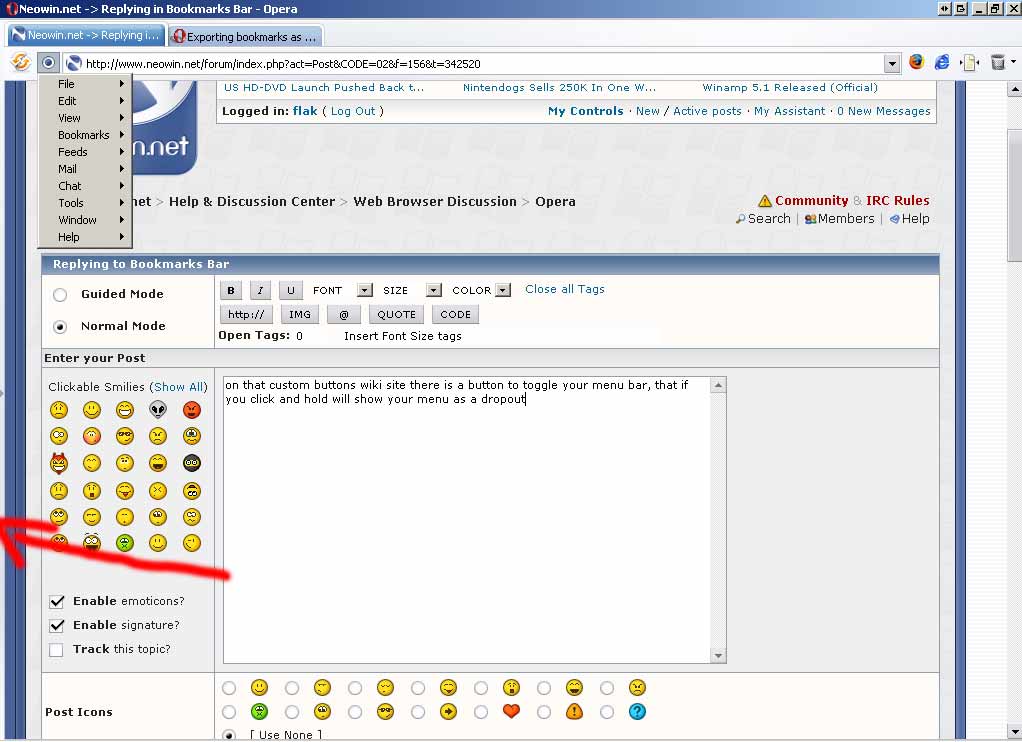
Task: Select Guided Mode radio button
Action: click(x=60, y=295)
